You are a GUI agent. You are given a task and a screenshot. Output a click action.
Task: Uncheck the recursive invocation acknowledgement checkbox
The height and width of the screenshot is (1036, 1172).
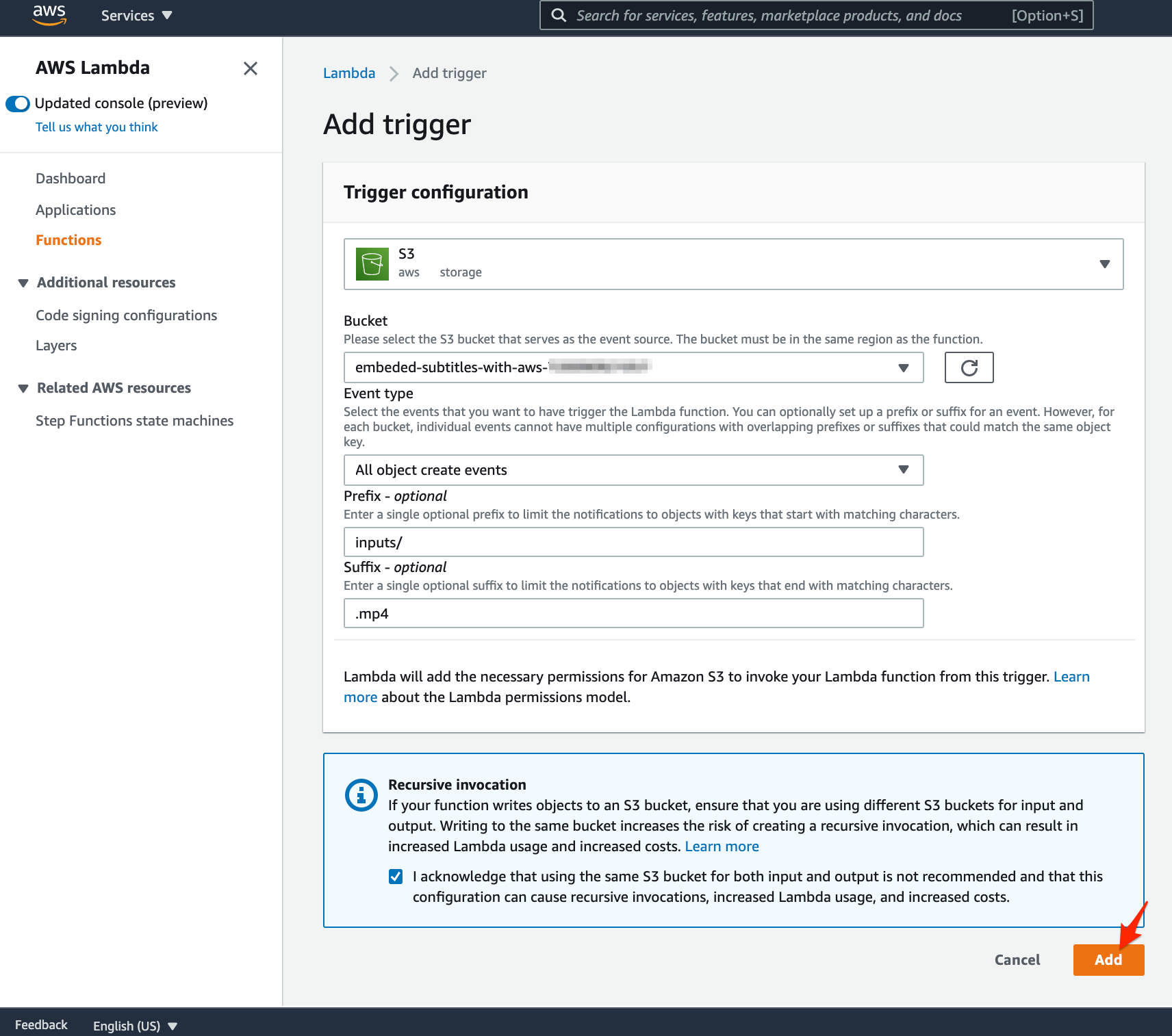[396, 877]
